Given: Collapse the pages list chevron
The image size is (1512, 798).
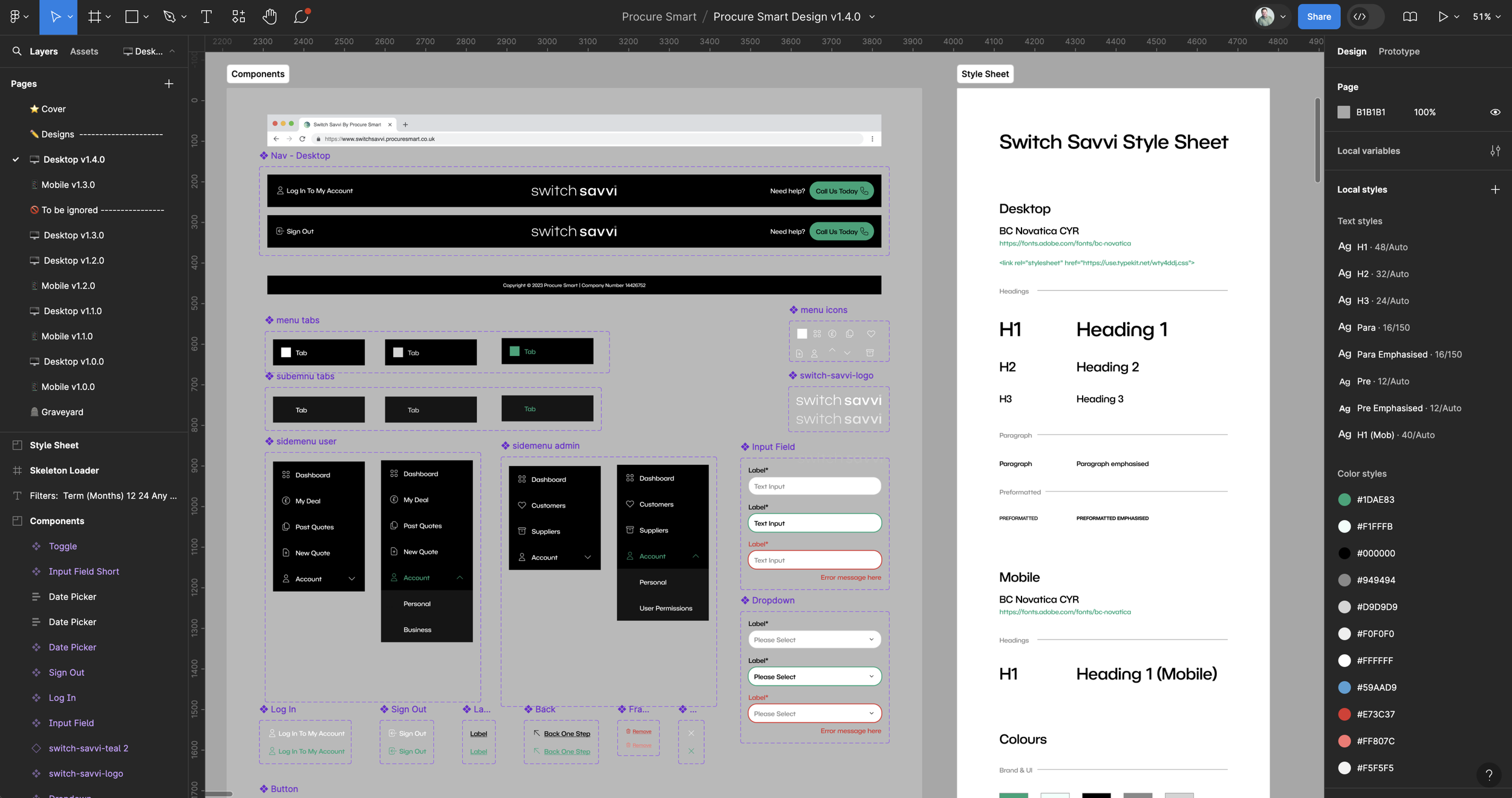Looking at the screenshot, I should [172, 51].
